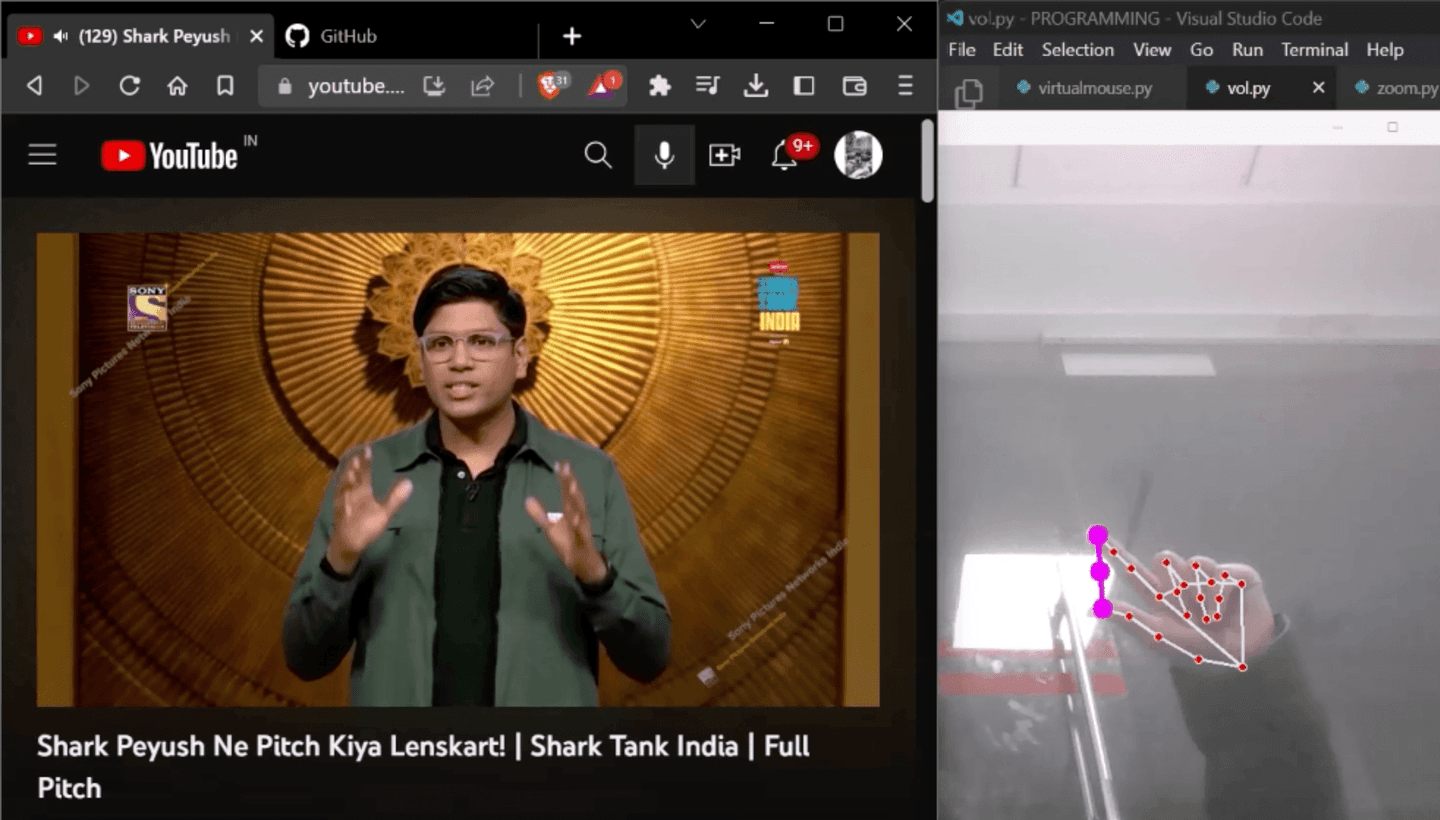Search YouTube with voice microphone
Image resolution: width=1440 pixels, height=820 pixels.
pyautogui.click(x=664, y=155)
